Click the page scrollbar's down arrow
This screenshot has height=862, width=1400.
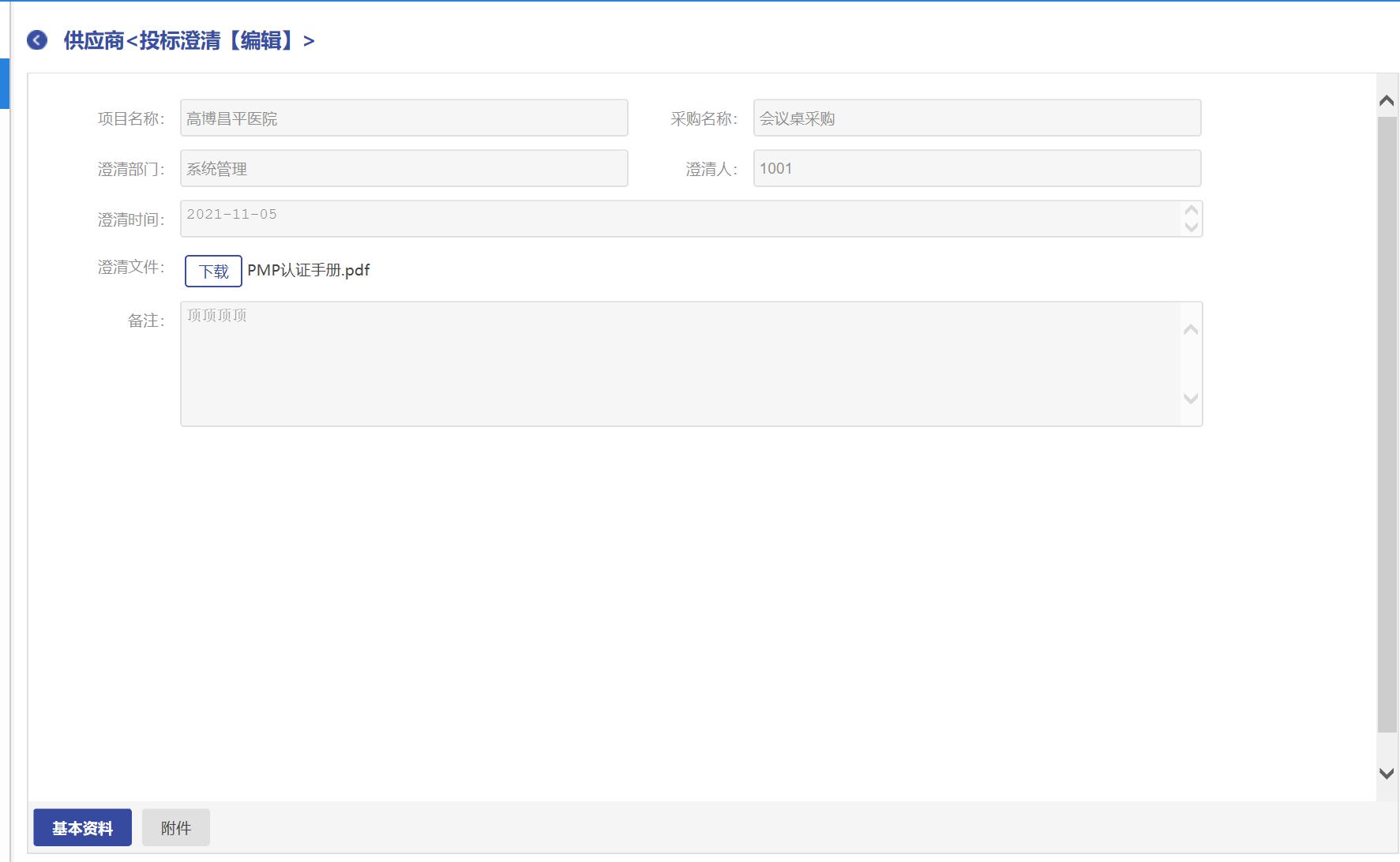click(1386, 774)
